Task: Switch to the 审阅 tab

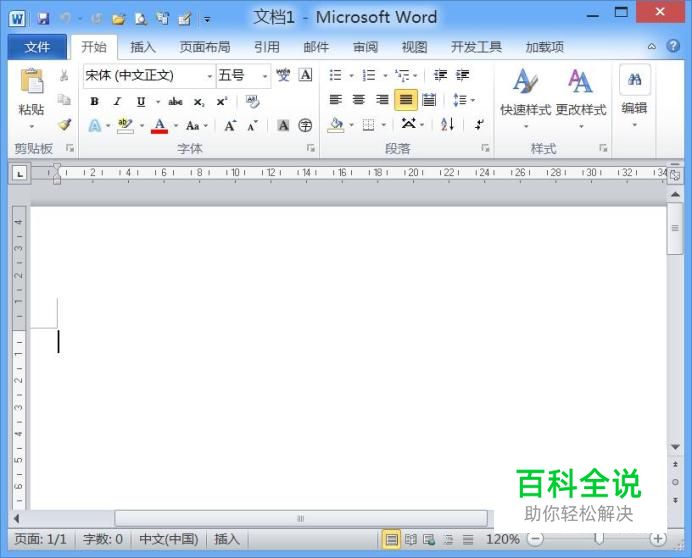Action: click(365, 47)
